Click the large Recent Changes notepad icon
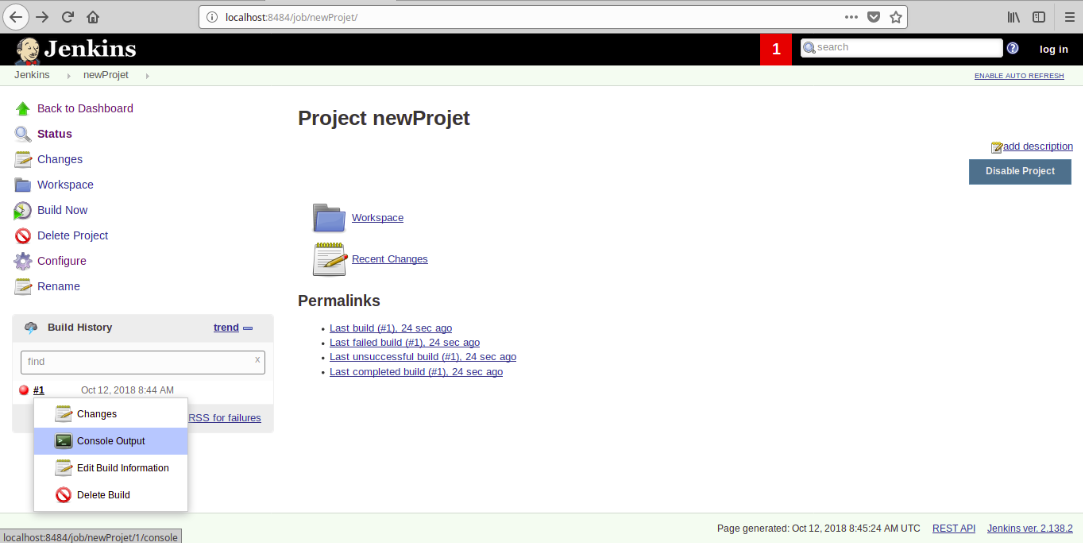The width and height of the screenshot is (1083, 543). 329,259
